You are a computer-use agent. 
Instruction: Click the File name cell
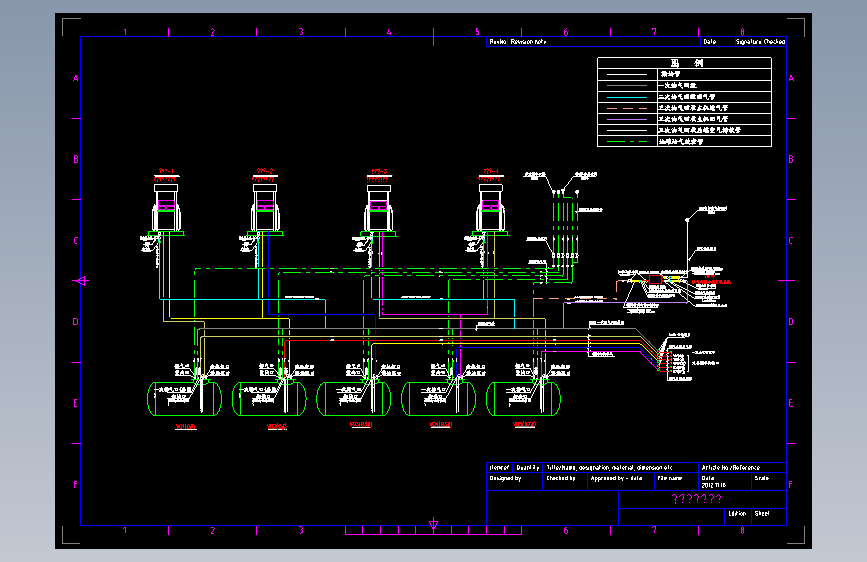[x=676, y=481]
